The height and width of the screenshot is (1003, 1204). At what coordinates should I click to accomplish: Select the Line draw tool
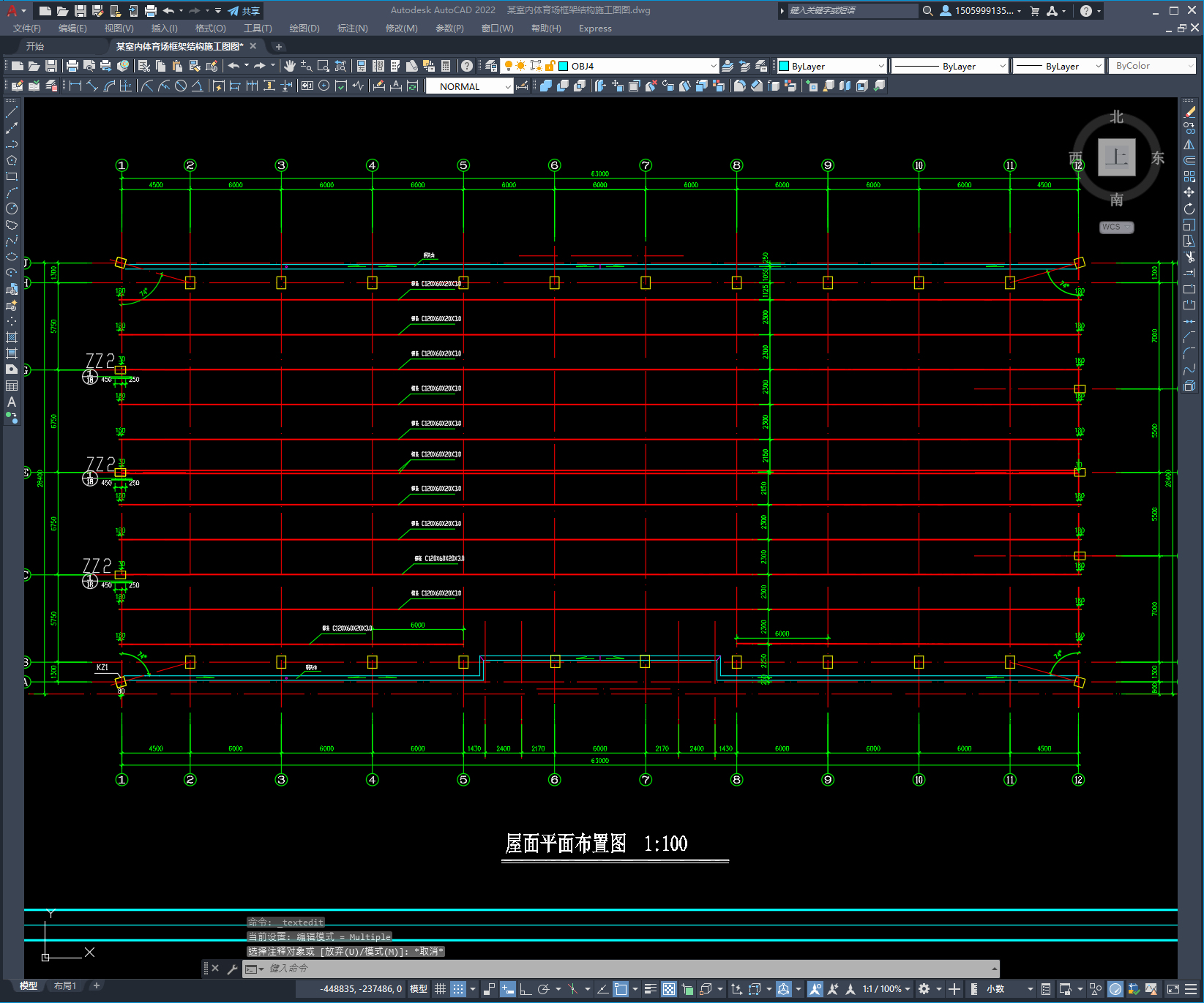(x=12, y=112)
